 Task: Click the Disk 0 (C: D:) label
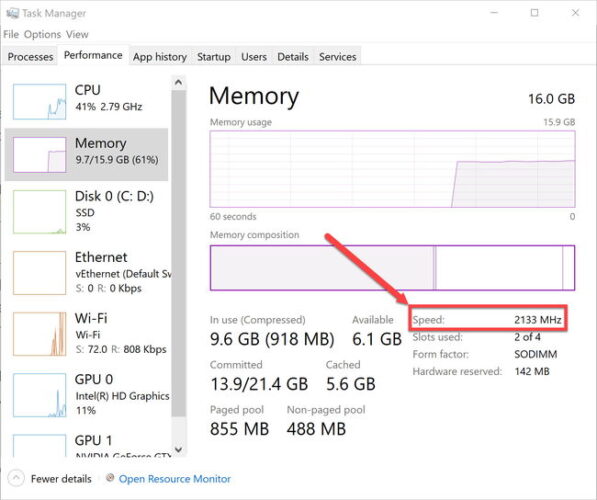tap(114, 196)
